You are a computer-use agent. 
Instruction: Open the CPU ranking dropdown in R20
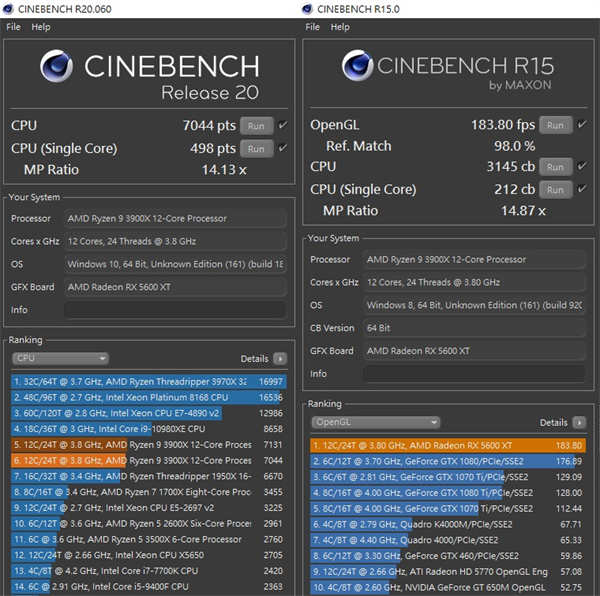coord(60,358)
